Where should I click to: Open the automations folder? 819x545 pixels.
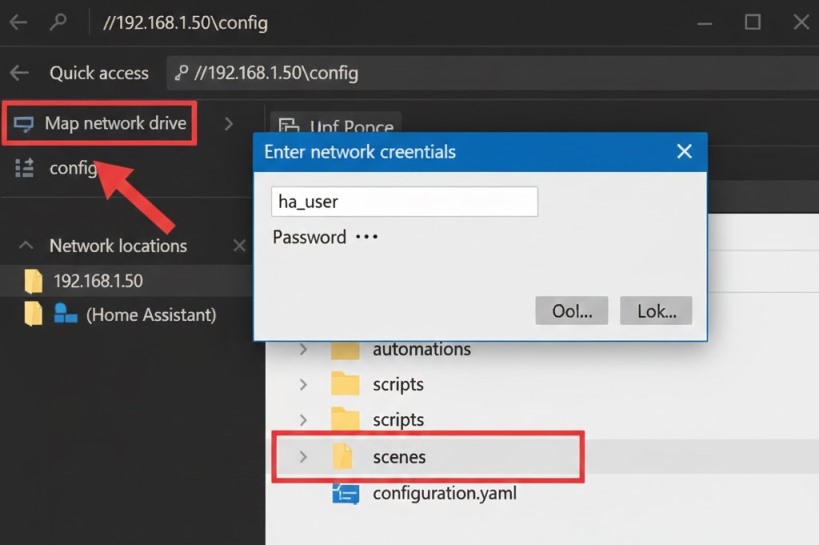click(x=422, y=349)
